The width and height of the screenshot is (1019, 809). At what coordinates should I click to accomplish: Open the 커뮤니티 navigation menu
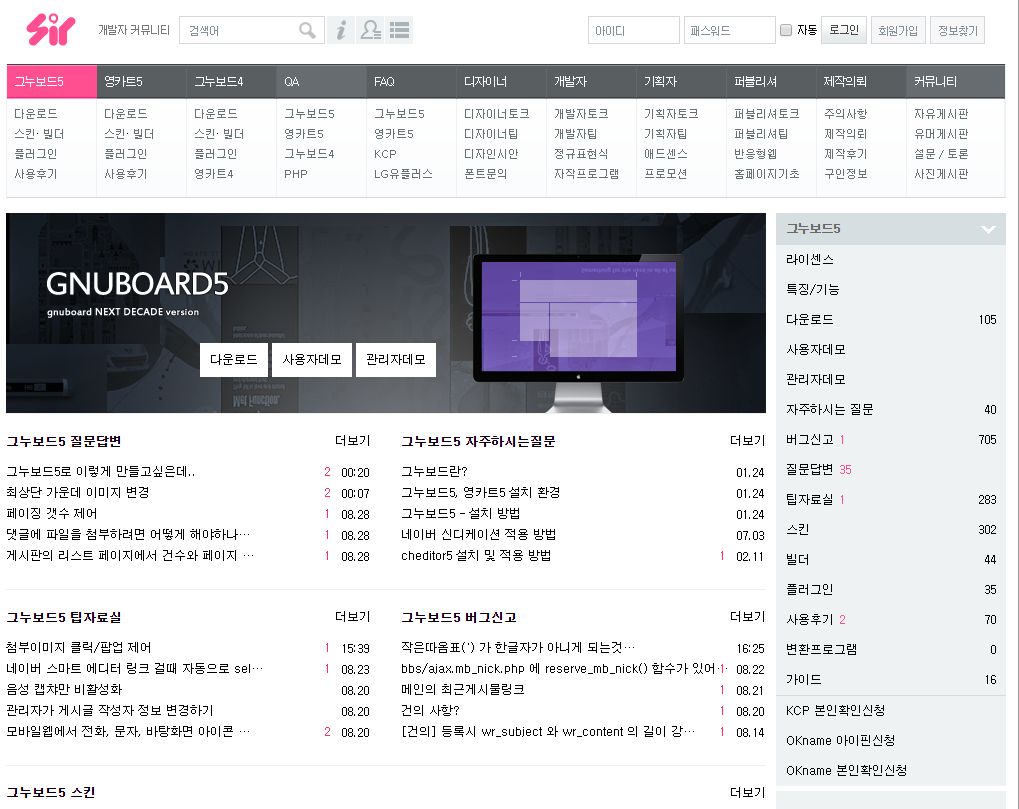[935, 82]
